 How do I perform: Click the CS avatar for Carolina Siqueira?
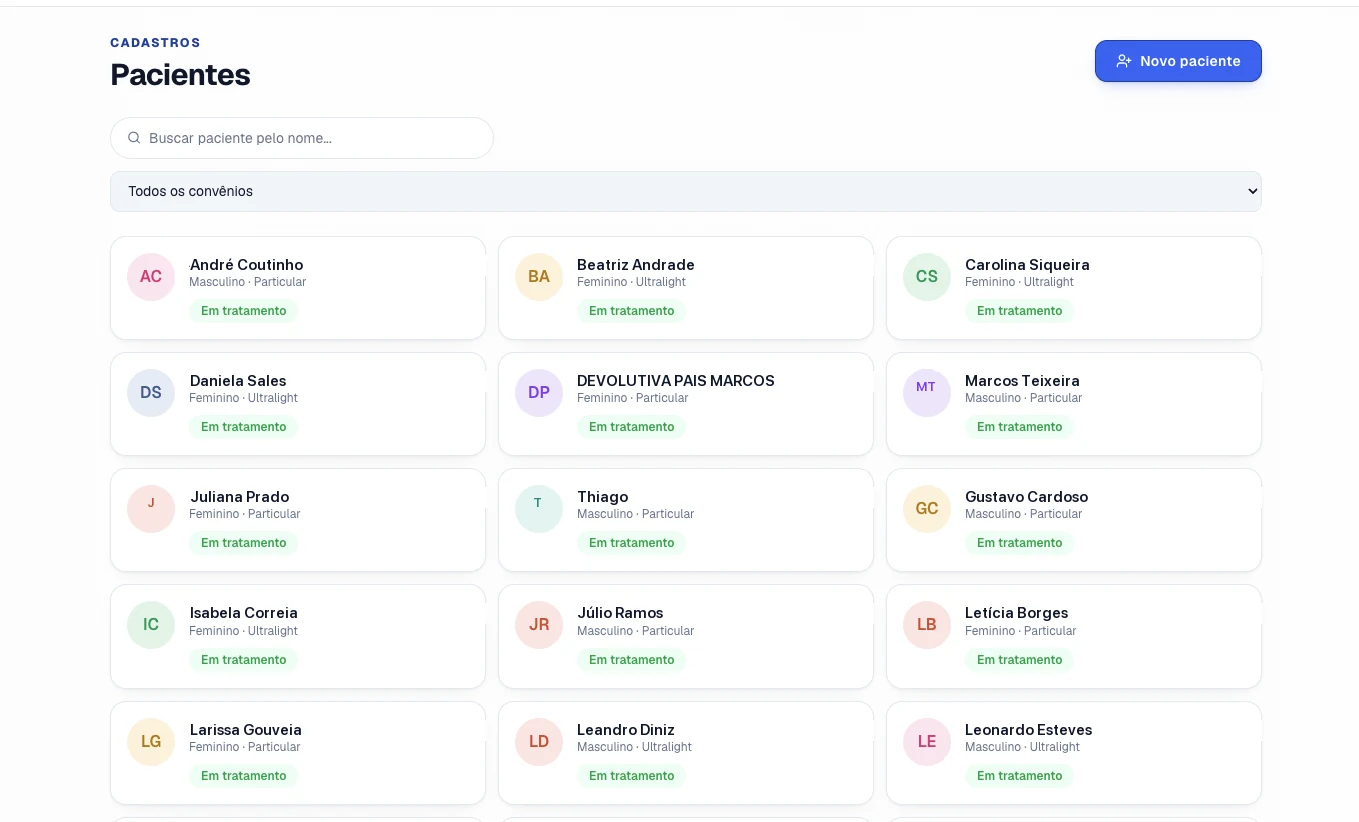(927, 277)
